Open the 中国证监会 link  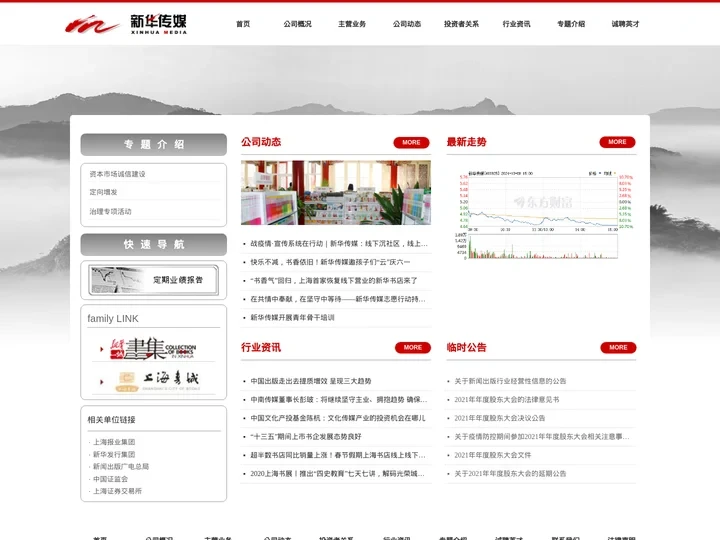pyautogui.click(x=110, y=479)
